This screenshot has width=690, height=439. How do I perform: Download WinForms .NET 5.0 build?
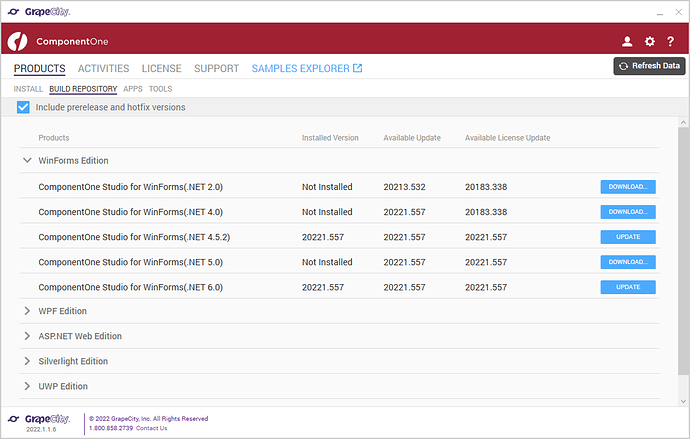point(628,262)
